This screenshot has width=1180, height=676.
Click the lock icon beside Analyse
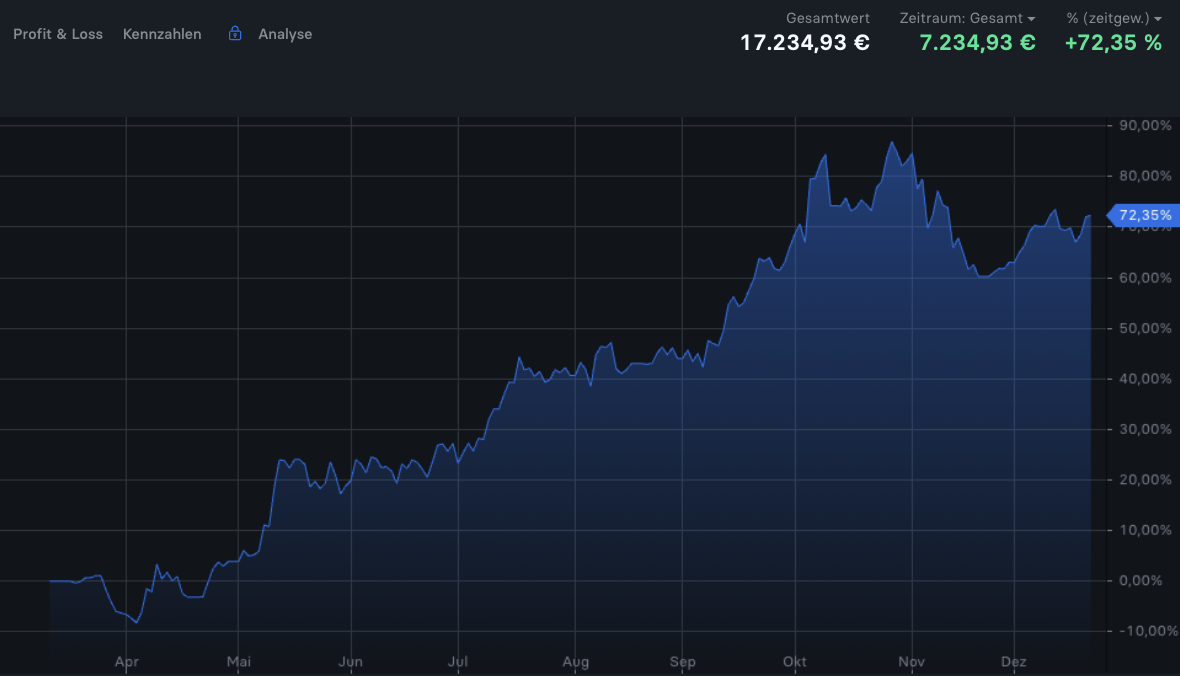point(235,34)
